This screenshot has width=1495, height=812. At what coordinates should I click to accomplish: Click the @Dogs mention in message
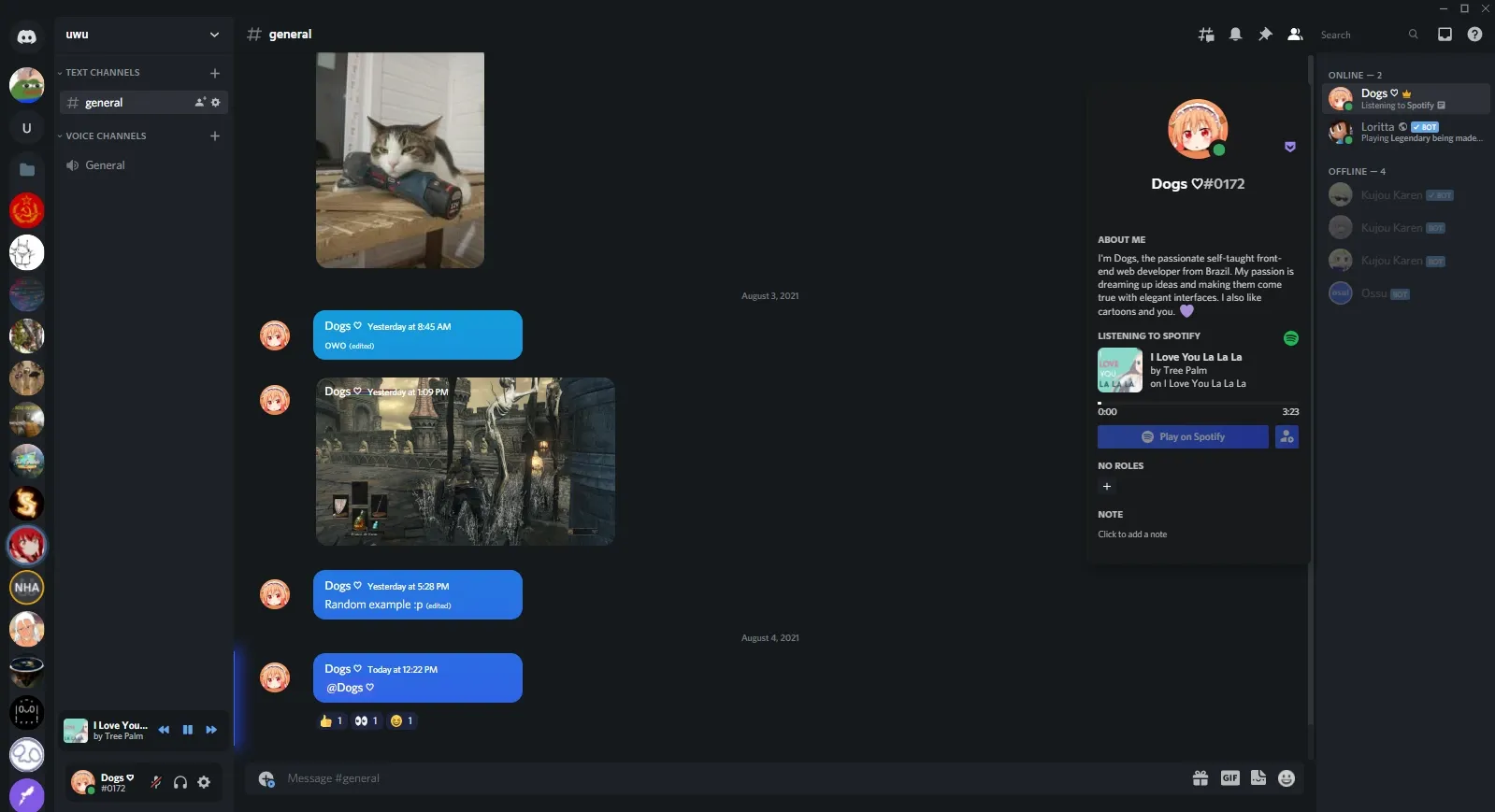[x=350, y=688]
